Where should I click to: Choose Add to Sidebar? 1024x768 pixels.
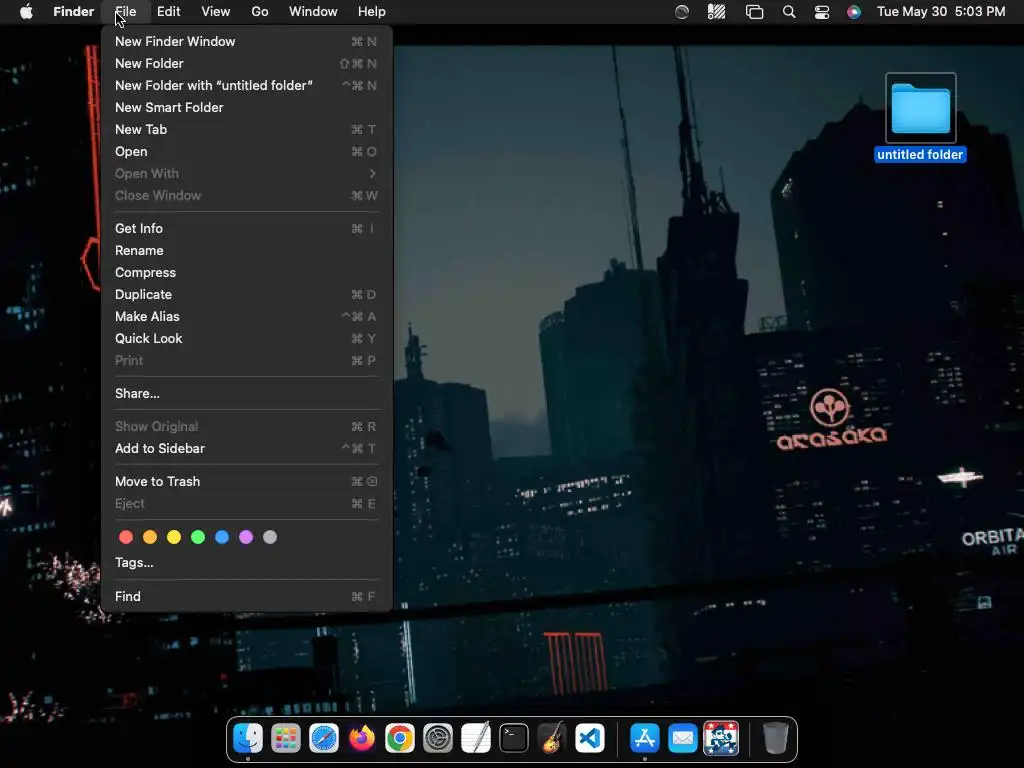pyautogui.click(x=247, y=448)
